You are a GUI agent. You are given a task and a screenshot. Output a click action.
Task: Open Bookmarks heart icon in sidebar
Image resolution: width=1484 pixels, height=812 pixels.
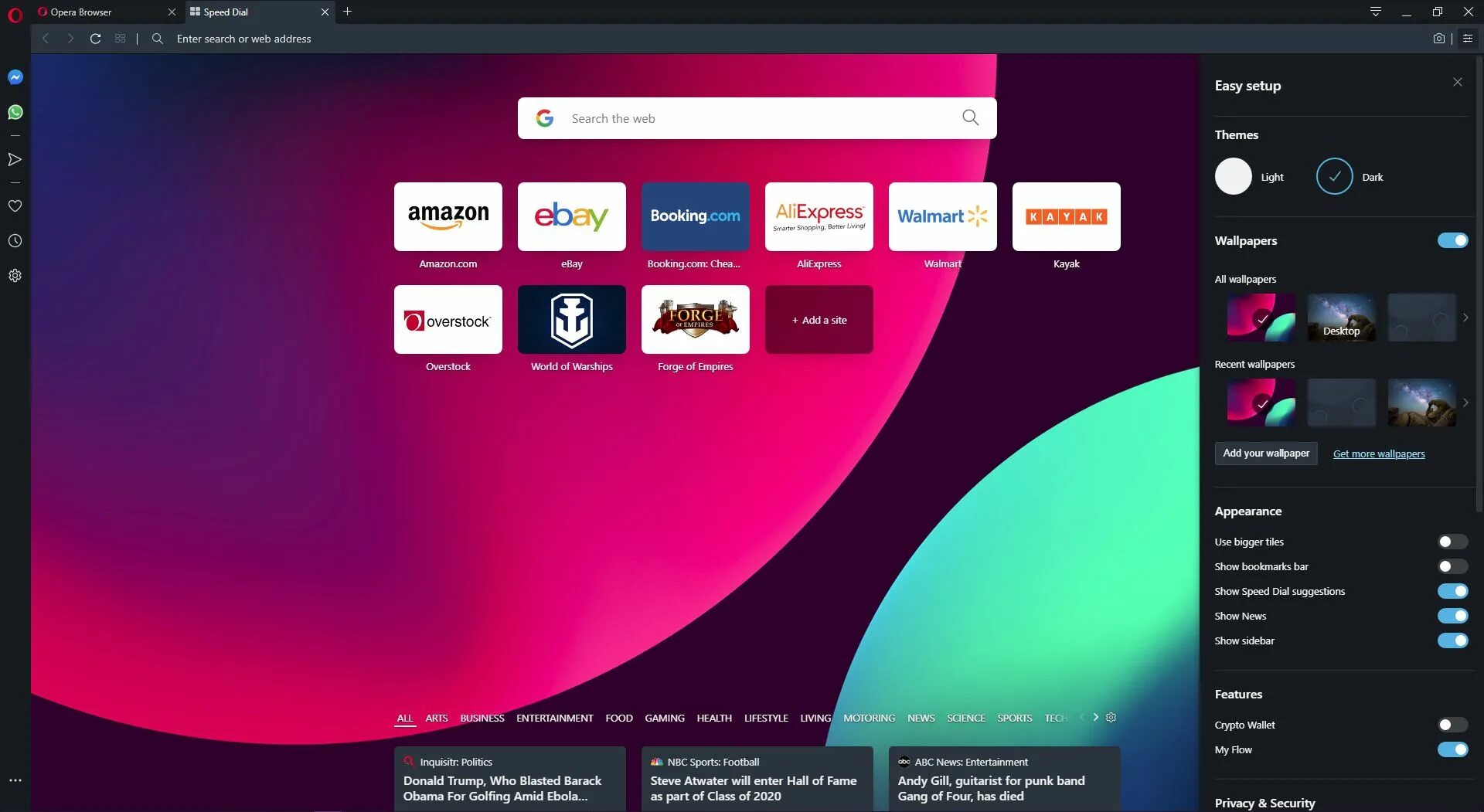(x=15, y=206)
